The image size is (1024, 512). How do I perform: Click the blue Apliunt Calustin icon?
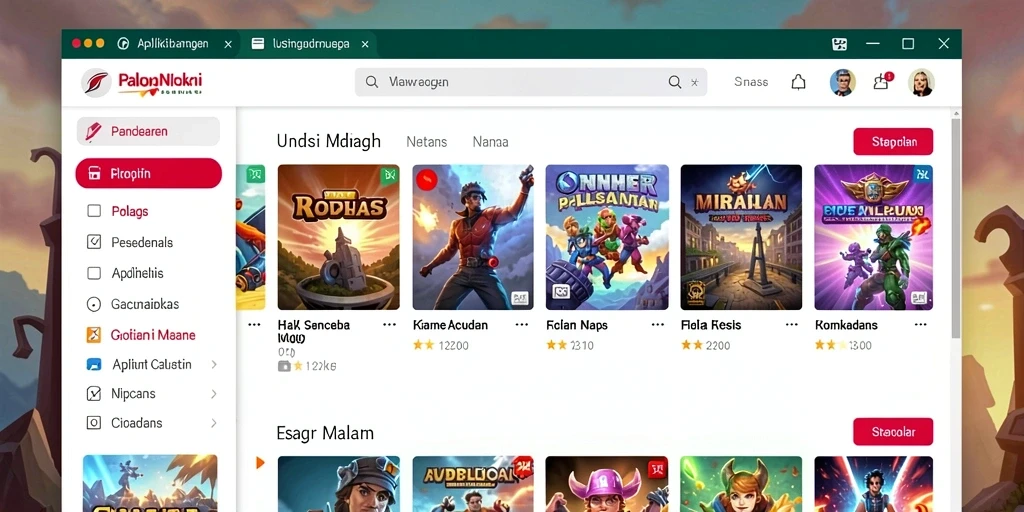point(94,364)
